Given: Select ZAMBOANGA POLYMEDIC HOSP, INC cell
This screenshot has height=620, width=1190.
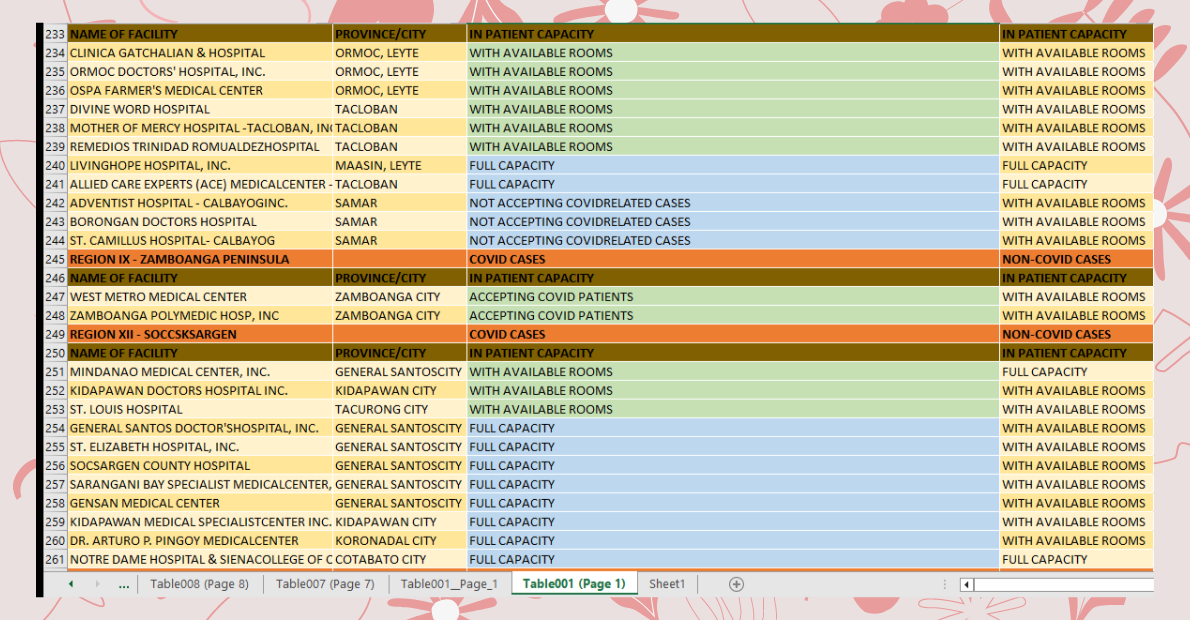Looking at the screenshot, I should (x=200, y=316).
